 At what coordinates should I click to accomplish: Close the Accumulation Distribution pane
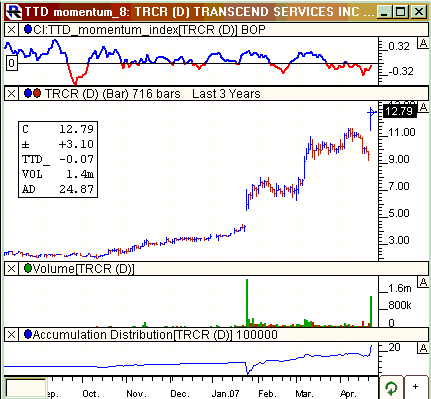[x=11, y=334]
